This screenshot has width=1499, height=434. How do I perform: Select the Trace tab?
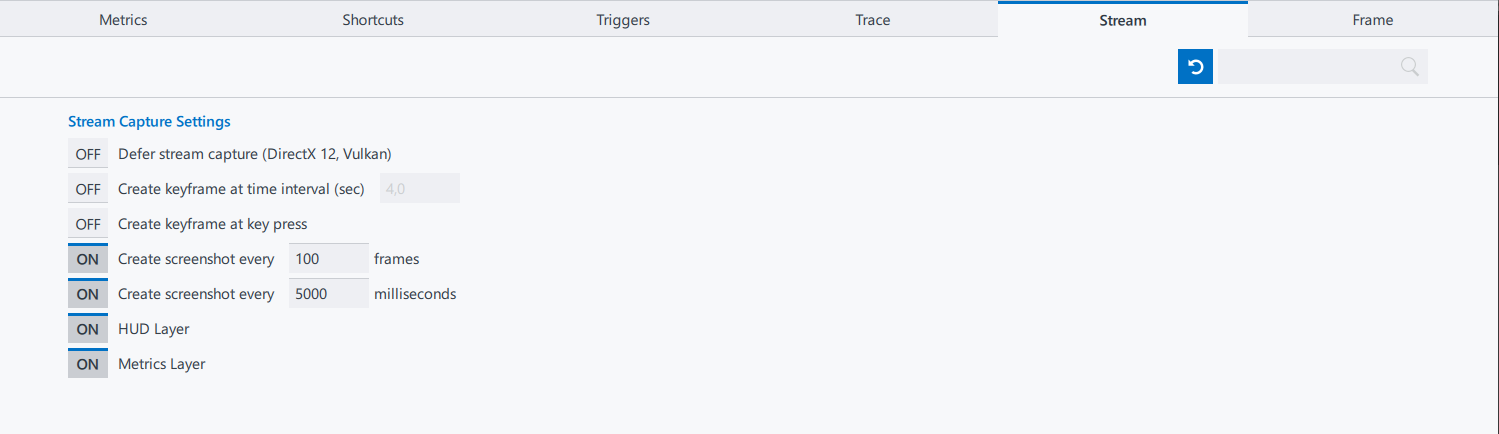coord(872,20)
